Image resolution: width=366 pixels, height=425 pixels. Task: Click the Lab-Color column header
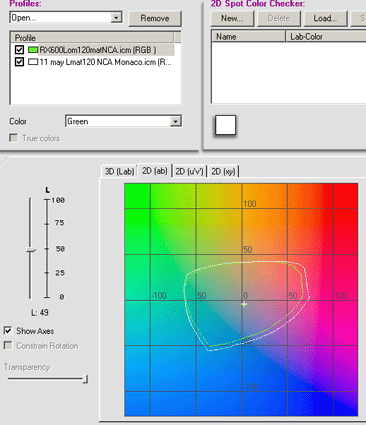[326, 36]
